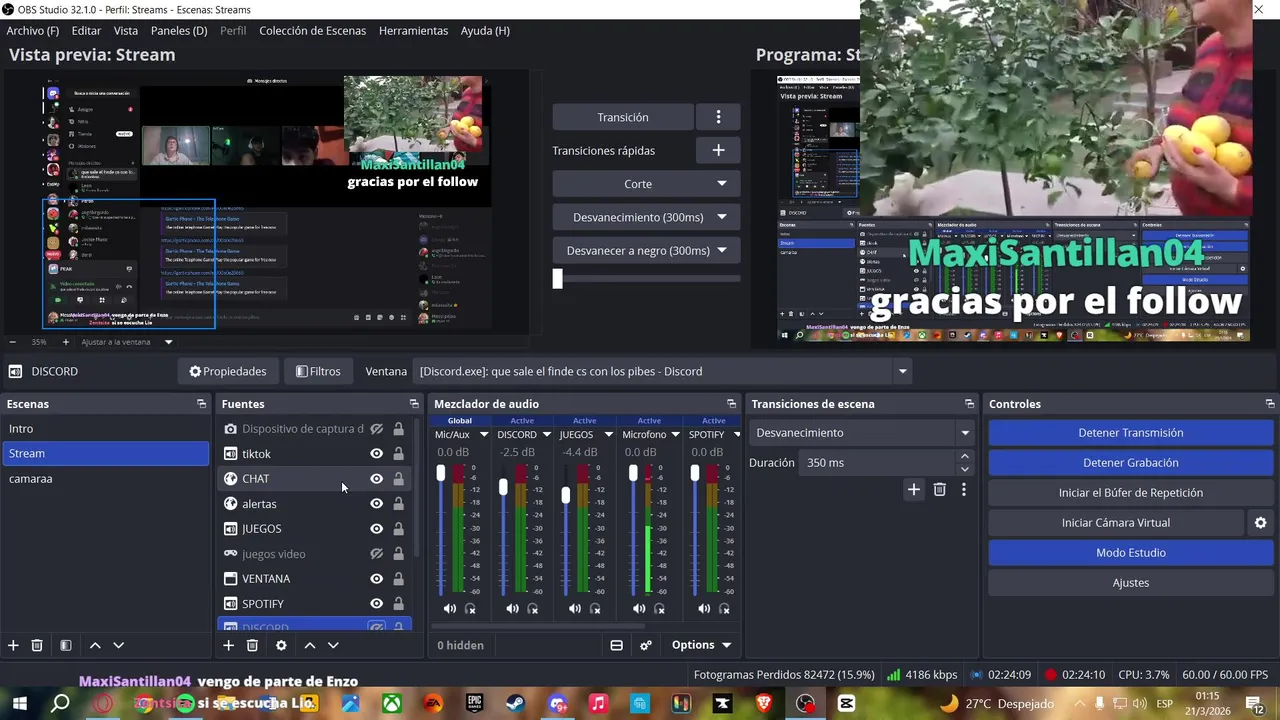Open Ajustes button in Controles
Viewport: 1280px width, 720px height.
click(1130, 583)
